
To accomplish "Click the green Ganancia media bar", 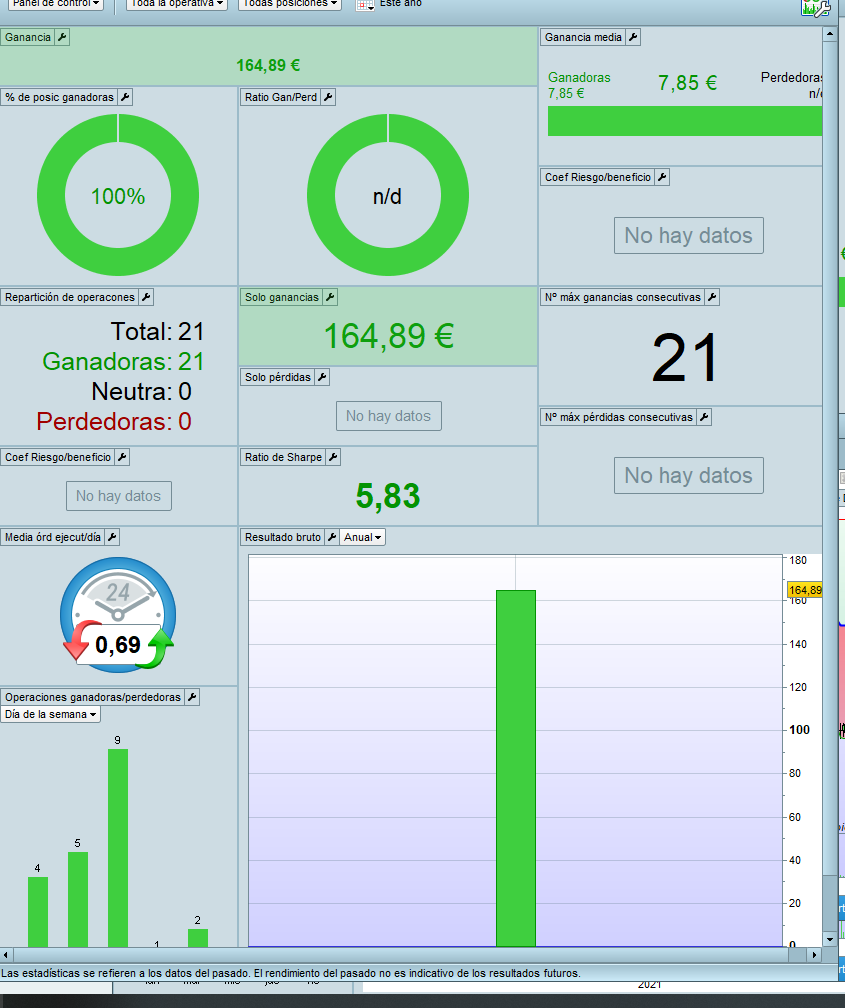I will click(x=685, y=121).
